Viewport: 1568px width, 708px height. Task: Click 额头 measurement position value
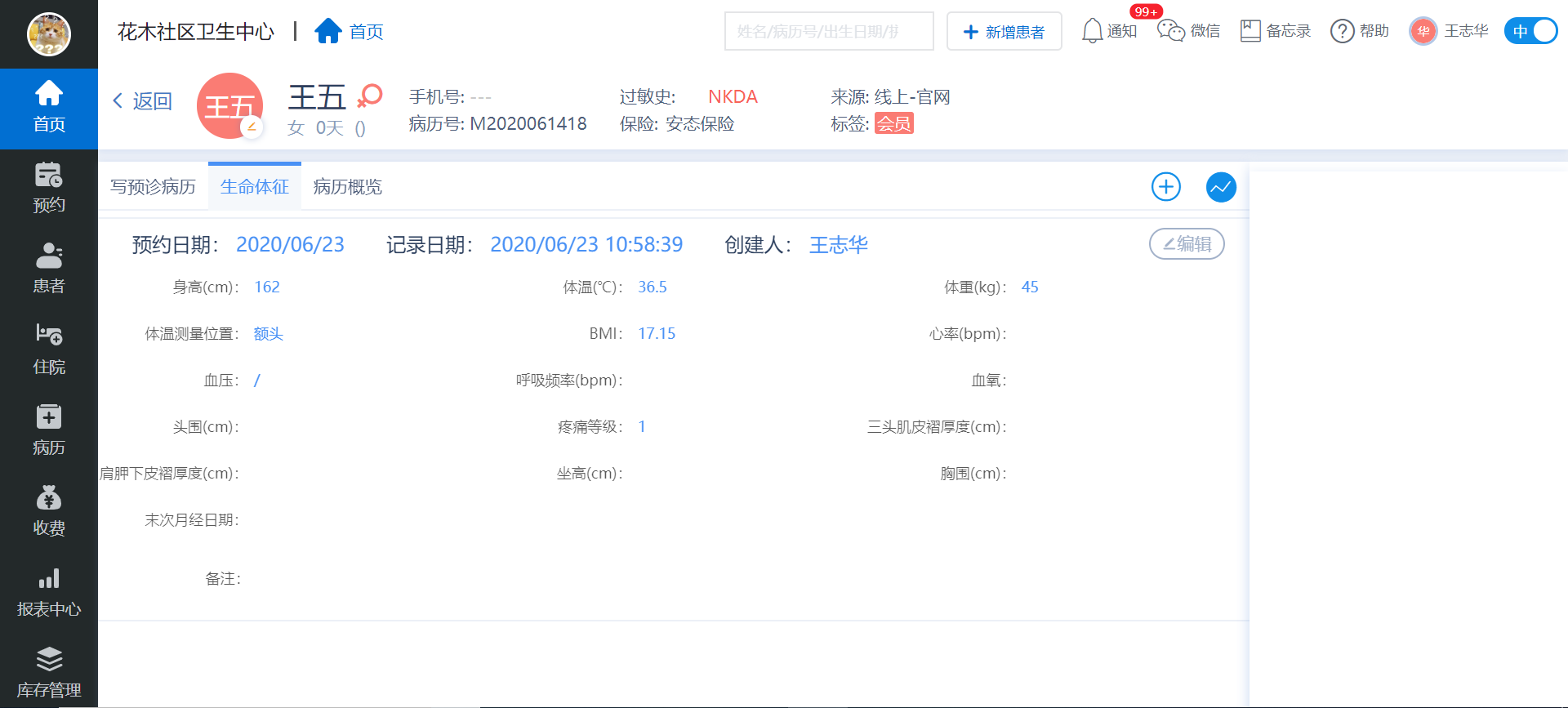269,333
